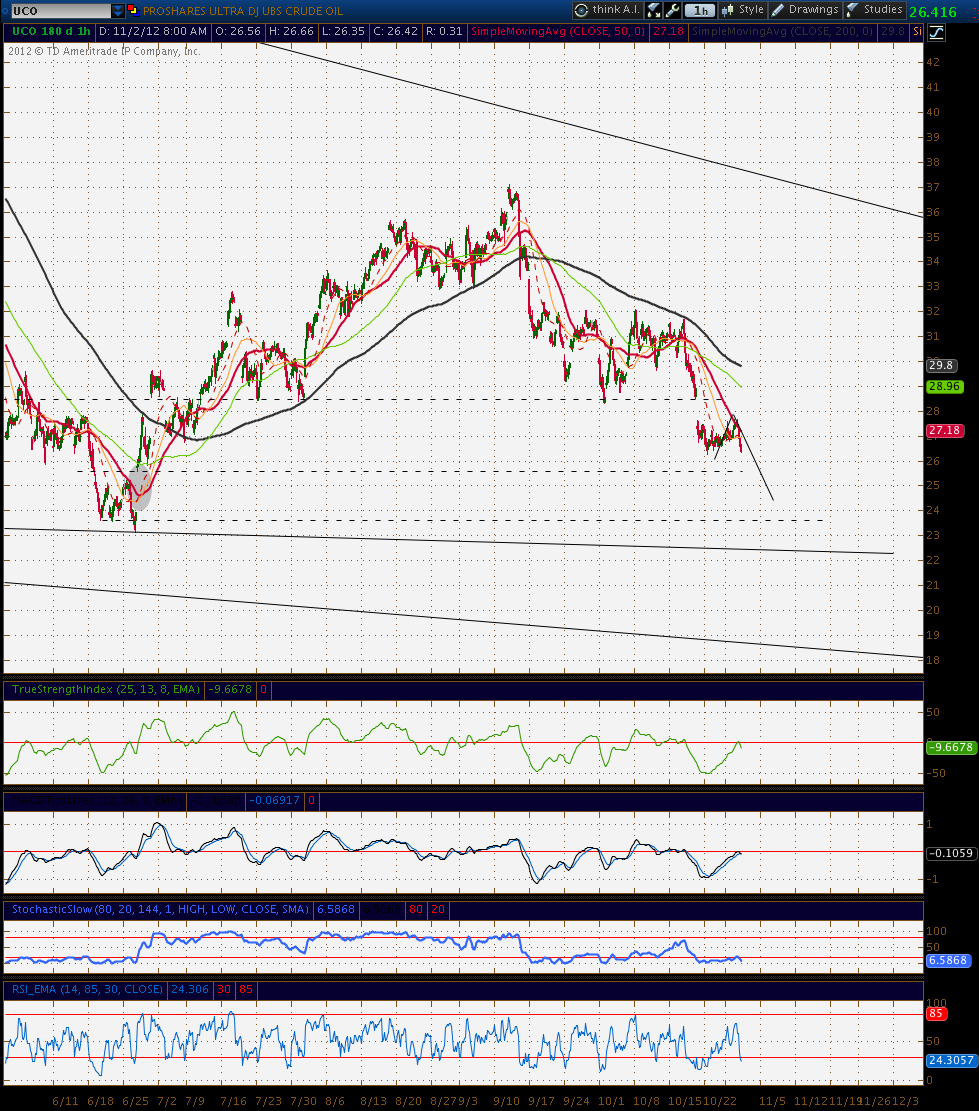Click the 29.8 gray price bubble on axis
Screen dimensions: 979x1111
click(941, 366)
